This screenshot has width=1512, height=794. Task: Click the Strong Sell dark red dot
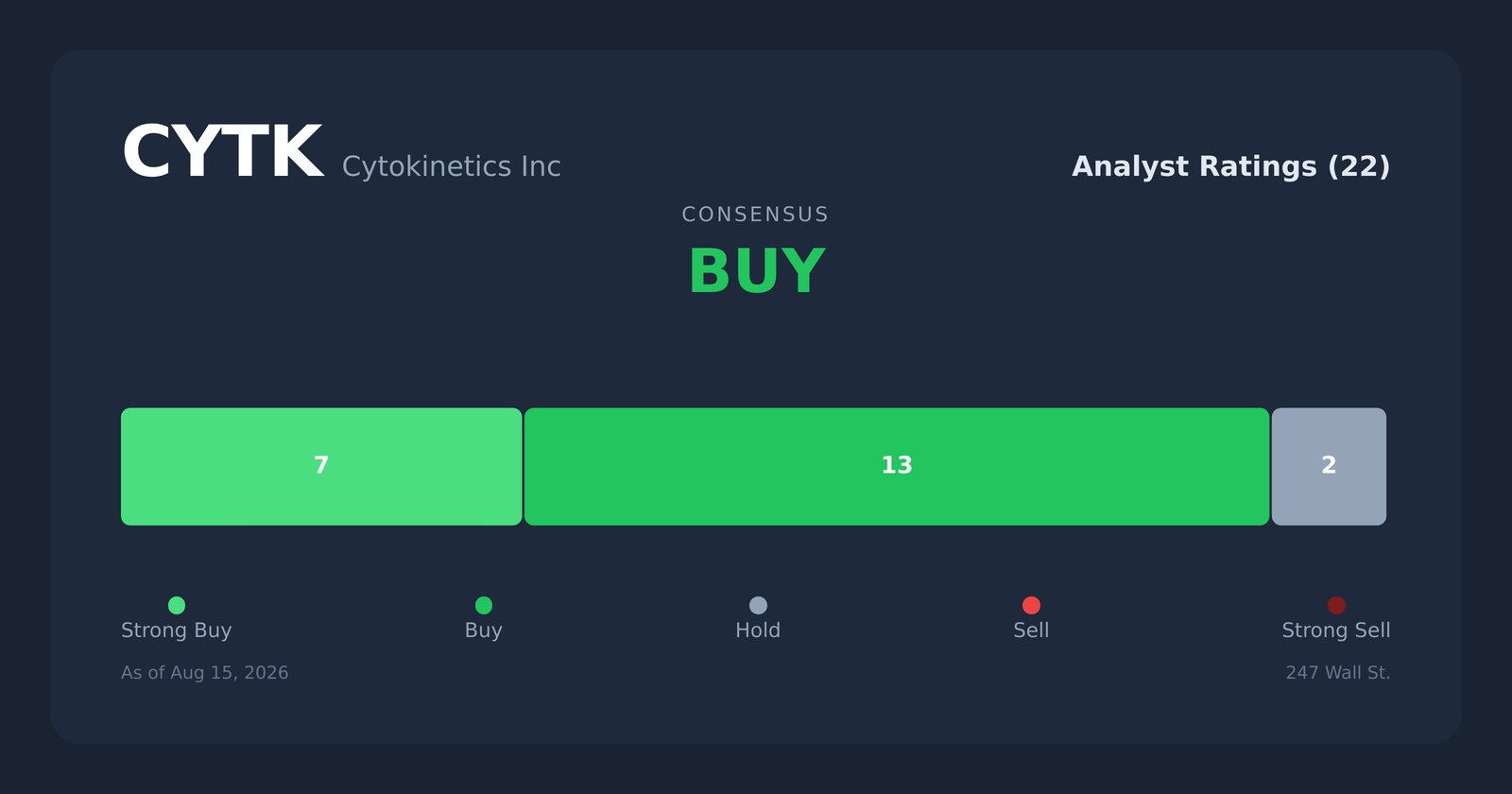[x=1336, y=605]
